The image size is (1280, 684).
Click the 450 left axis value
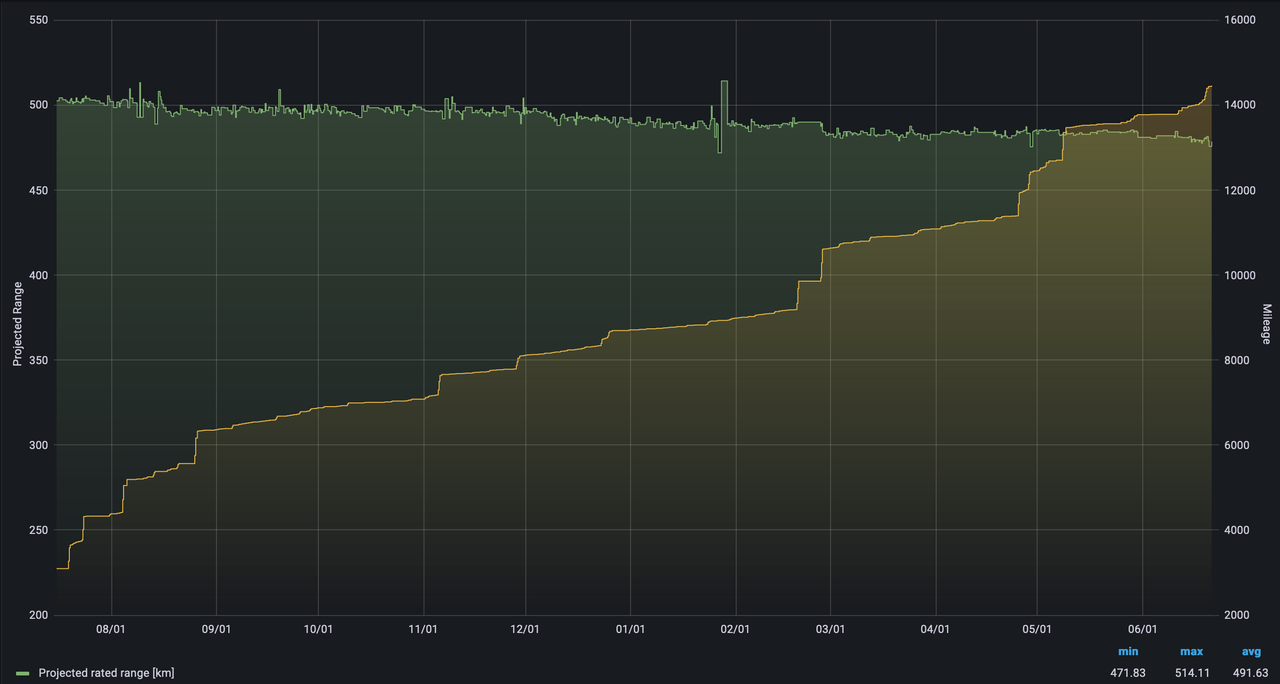(41, 190)
